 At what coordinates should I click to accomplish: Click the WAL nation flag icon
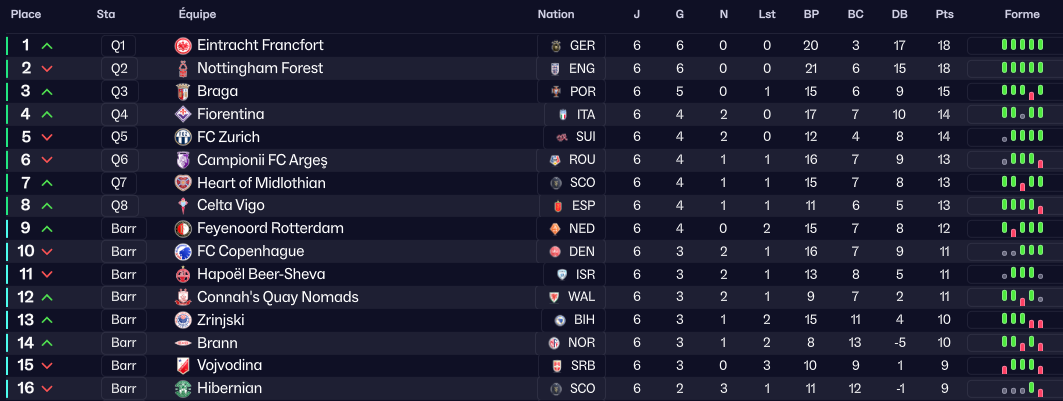(x=554, y=298)
